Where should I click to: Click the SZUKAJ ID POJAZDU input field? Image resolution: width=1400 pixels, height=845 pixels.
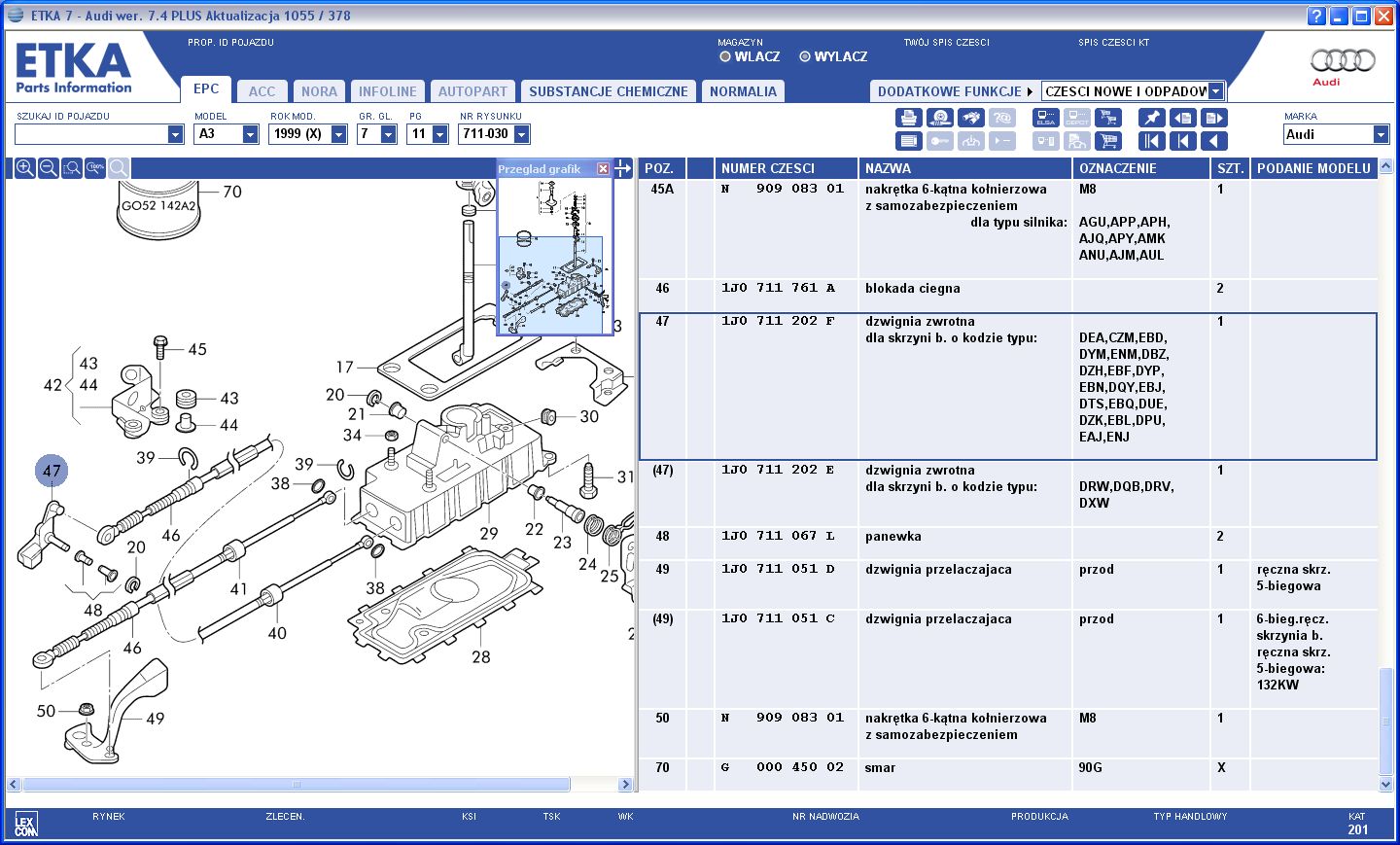pos(91,134)
